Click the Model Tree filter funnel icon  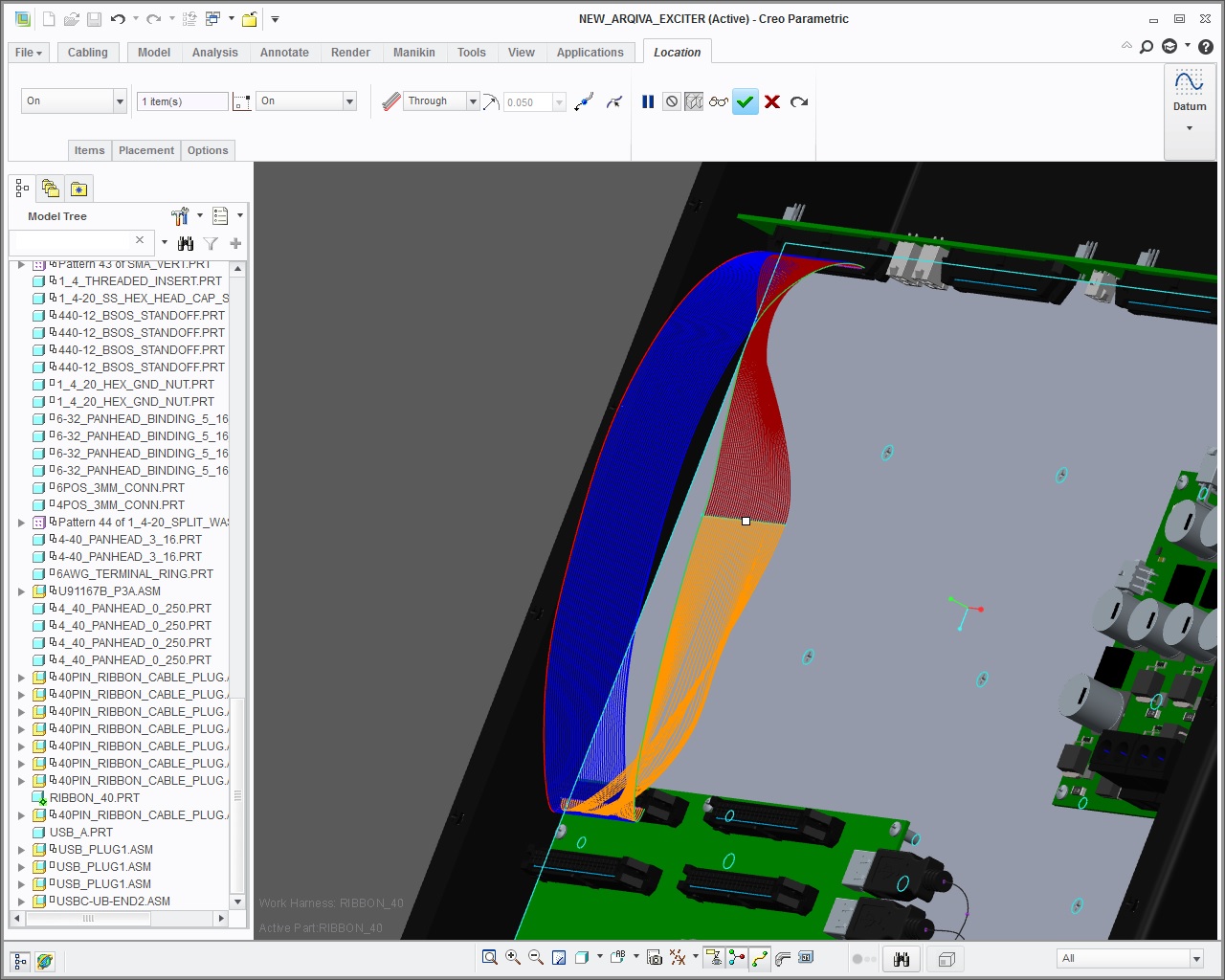(x=211, y=243)
